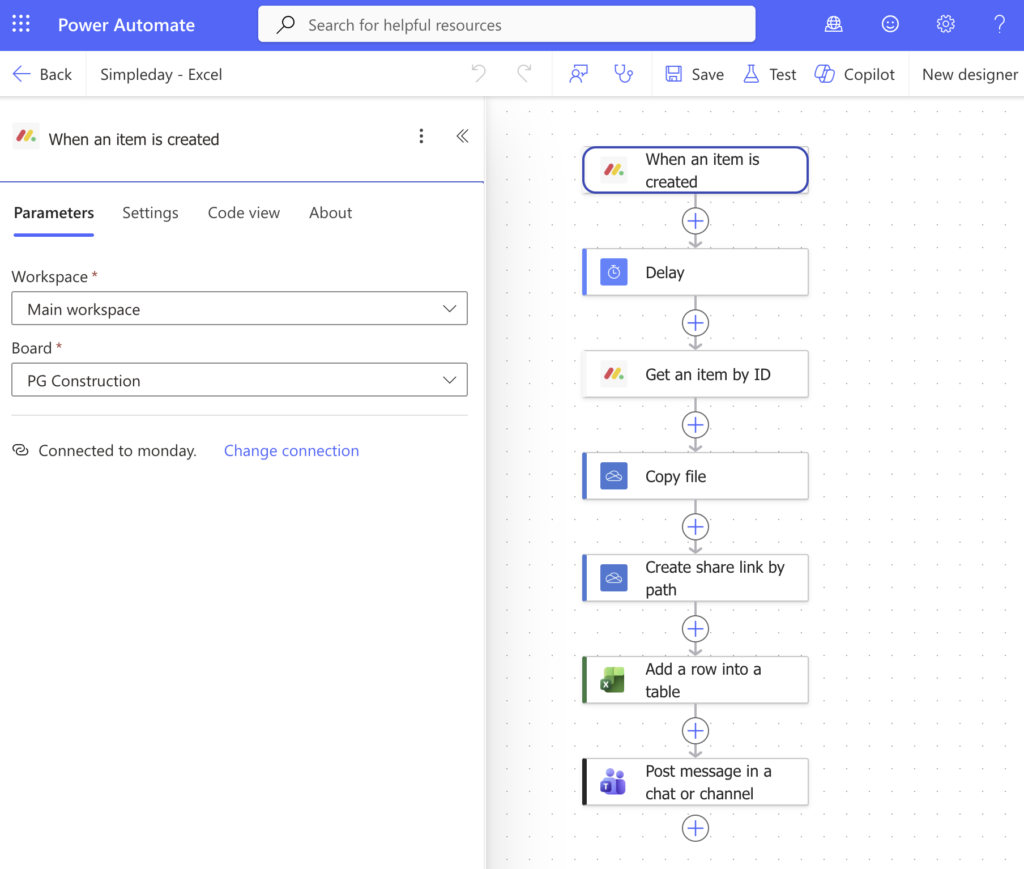Open the send feedback person icon
1024x869 pixels.
coord(579,74)
